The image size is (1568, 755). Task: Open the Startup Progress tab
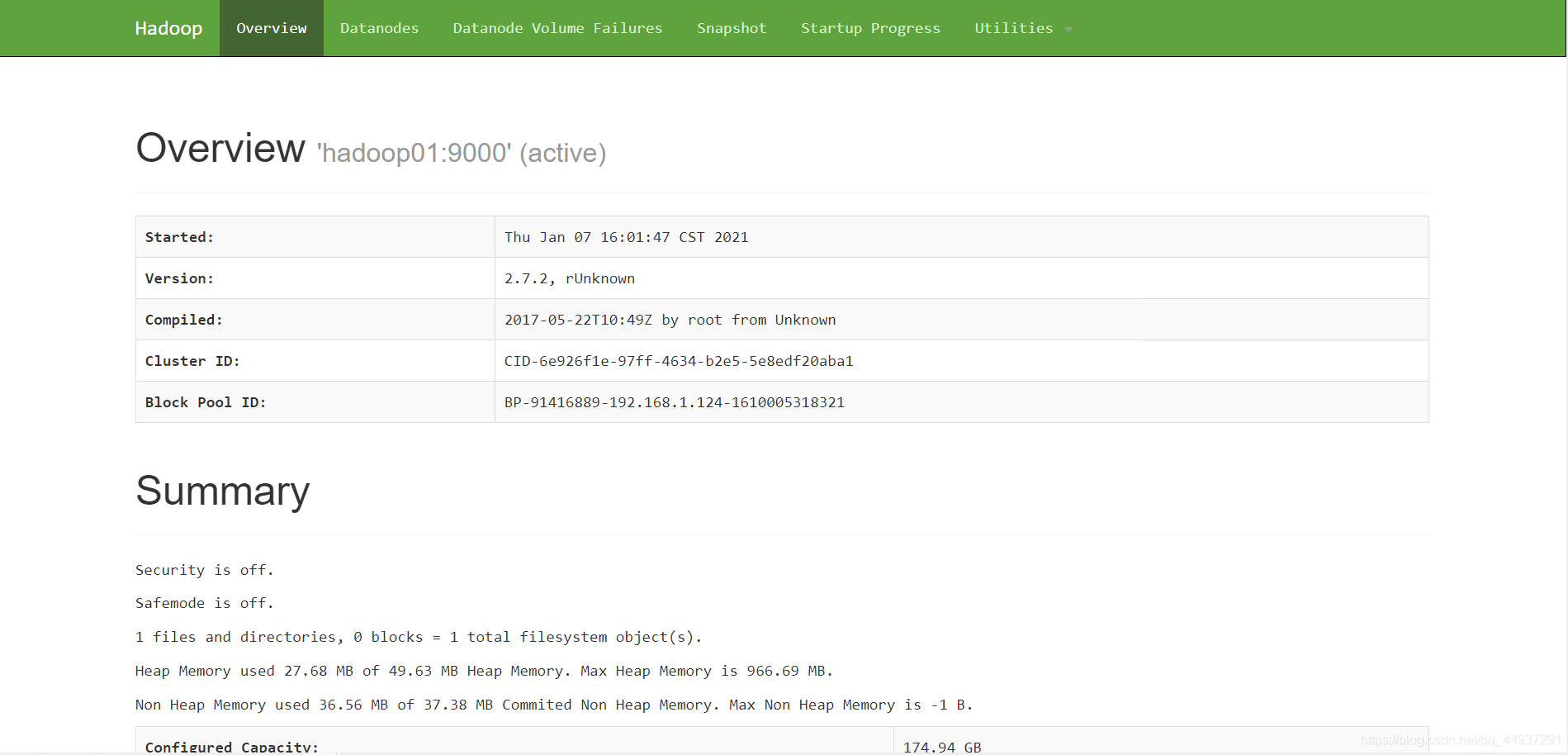(x=870, y=28)
